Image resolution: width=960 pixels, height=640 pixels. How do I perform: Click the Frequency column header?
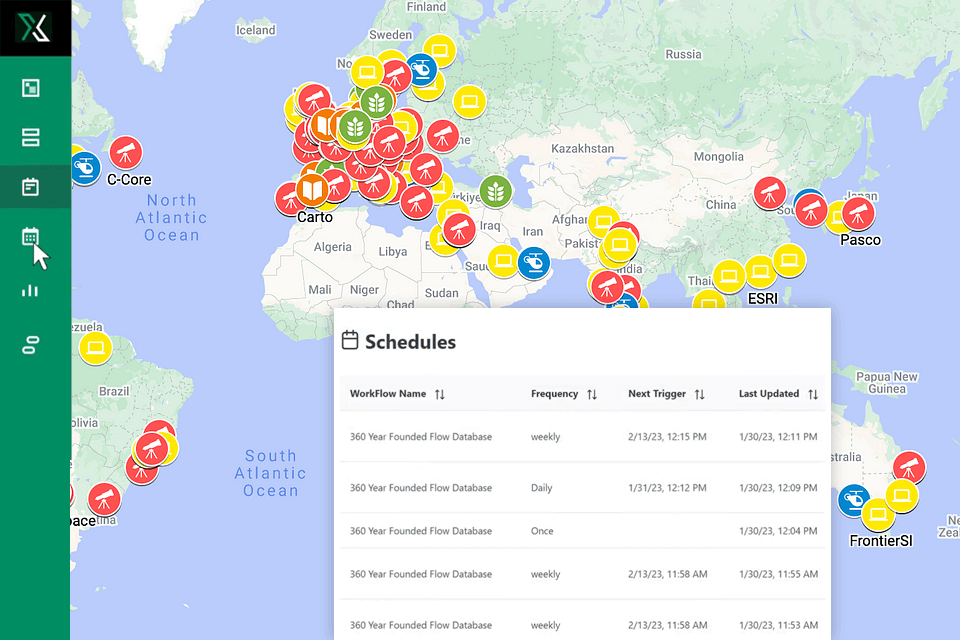(x=554, y=394)
